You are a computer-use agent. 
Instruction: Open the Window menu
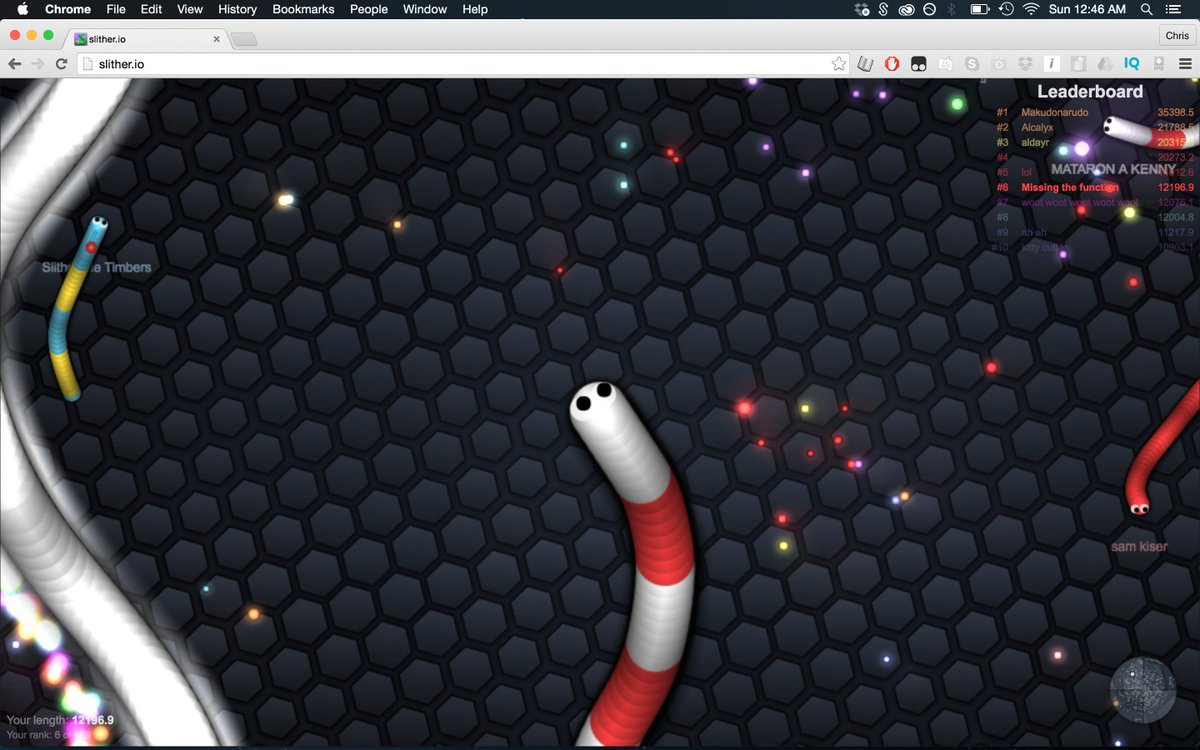424,9
